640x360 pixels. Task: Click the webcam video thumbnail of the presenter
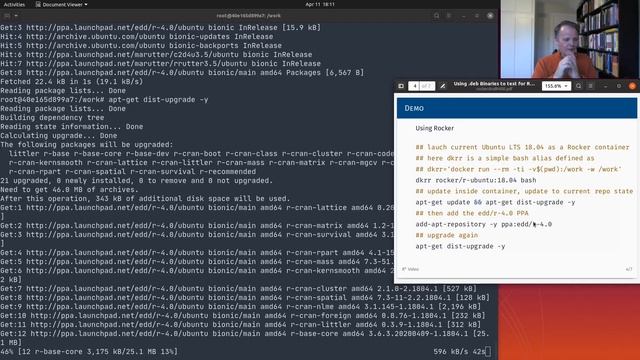[570, 39]
